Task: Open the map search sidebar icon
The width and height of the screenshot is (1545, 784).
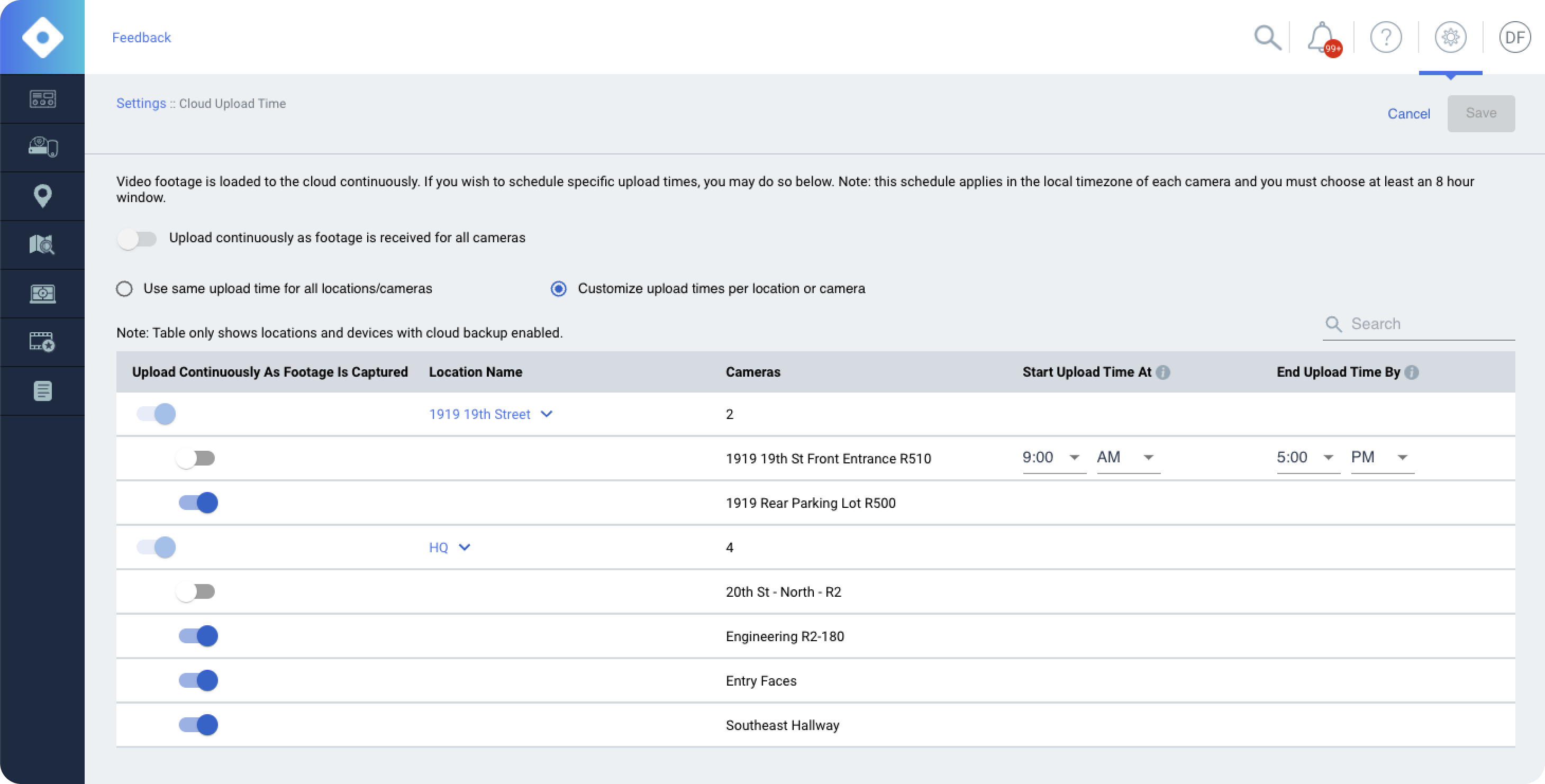Action: pos(42,245)
